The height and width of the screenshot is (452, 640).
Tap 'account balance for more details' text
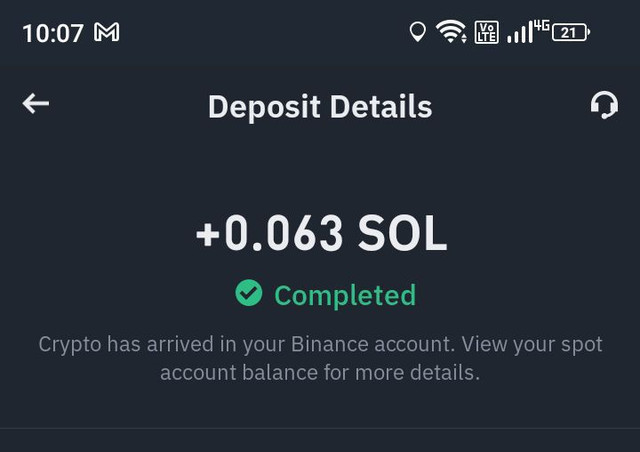[320, 372]
